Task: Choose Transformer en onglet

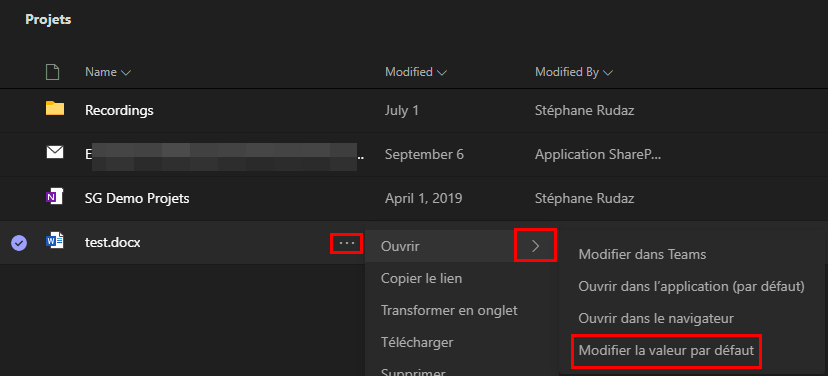Action: 449,310
